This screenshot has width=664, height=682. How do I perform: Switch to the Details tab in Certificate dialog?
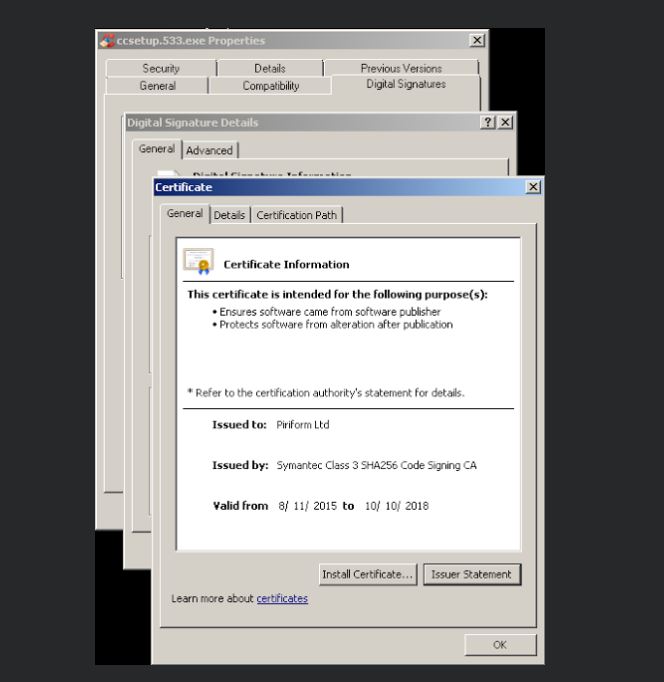229,215
